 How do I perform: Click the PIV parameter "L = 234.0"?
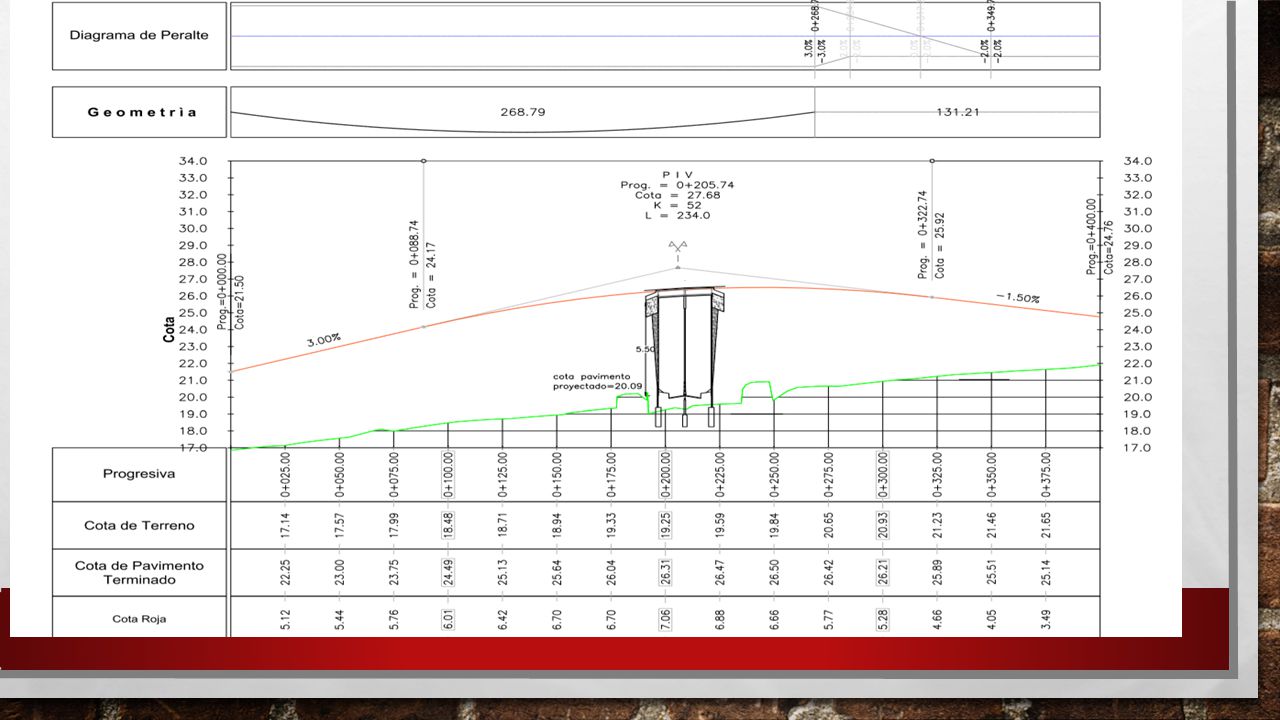677,215
